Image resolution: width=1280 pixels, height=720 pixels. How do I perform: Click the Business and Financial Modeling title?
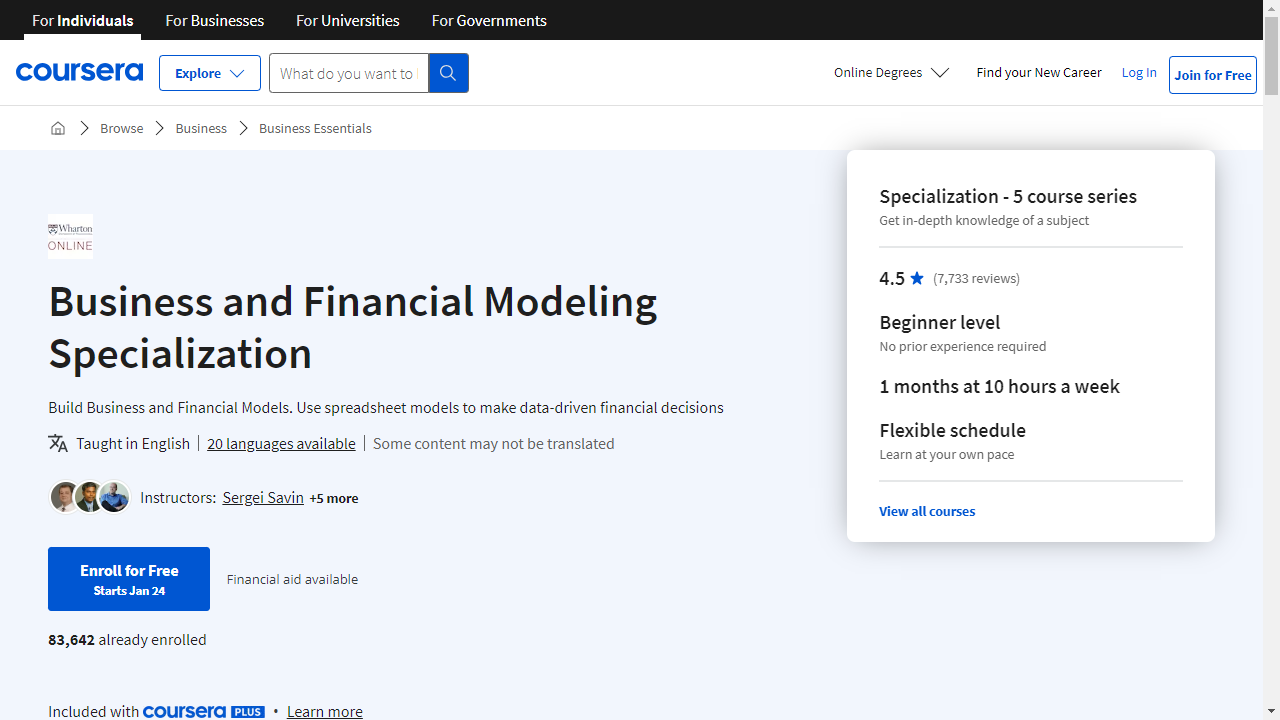coord(353,327)
